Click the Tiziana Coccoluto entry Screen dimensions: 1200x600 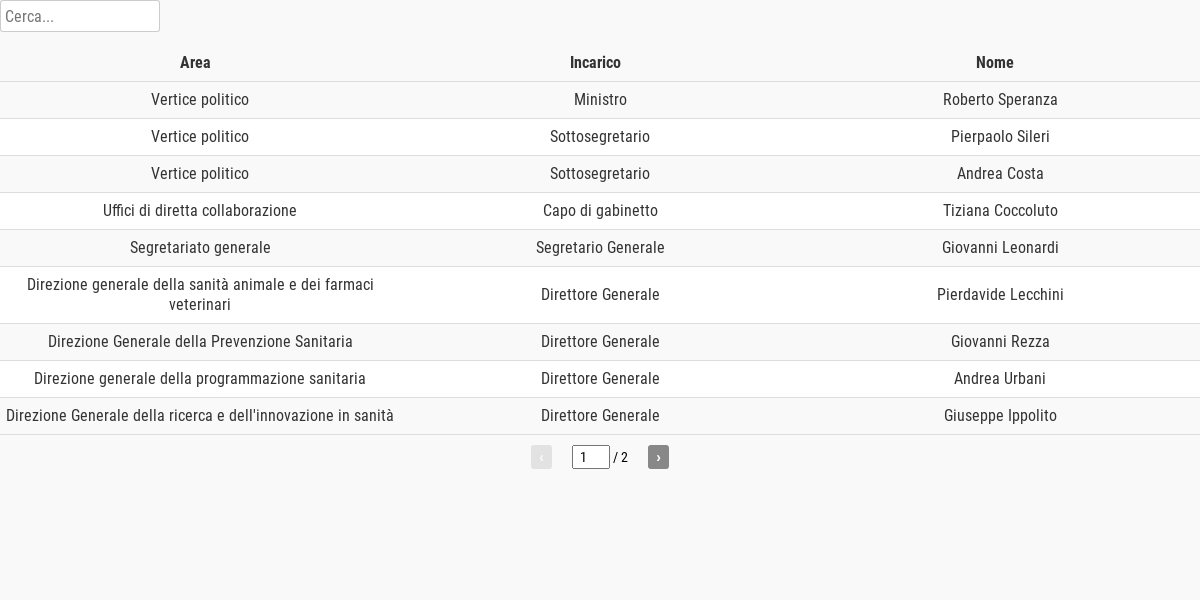[x=1000, y=211]
